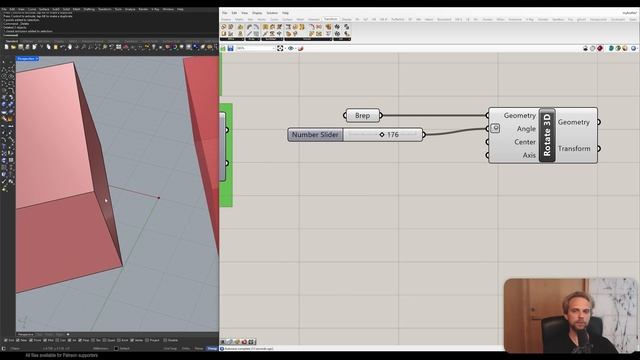
Task: Click the Number Slider track showing 176
Action: pos(382,135)
